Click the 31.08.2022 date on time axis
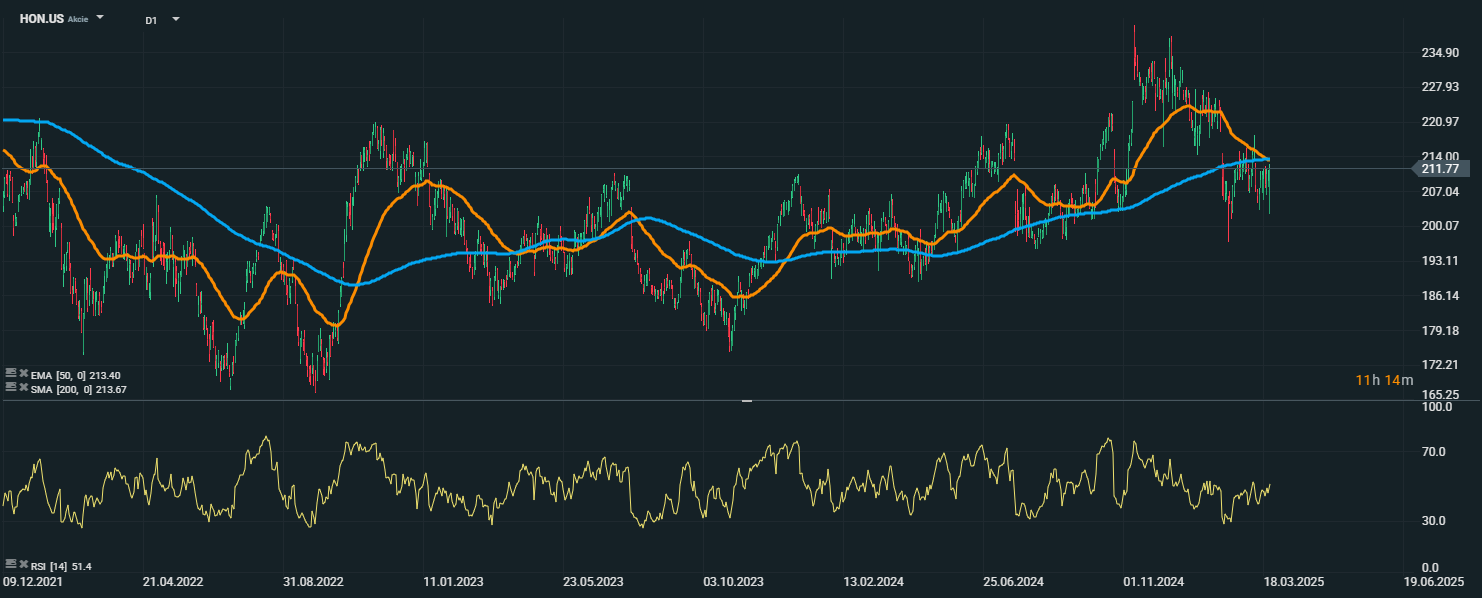Screen dimensions: 1482x598 313,581
